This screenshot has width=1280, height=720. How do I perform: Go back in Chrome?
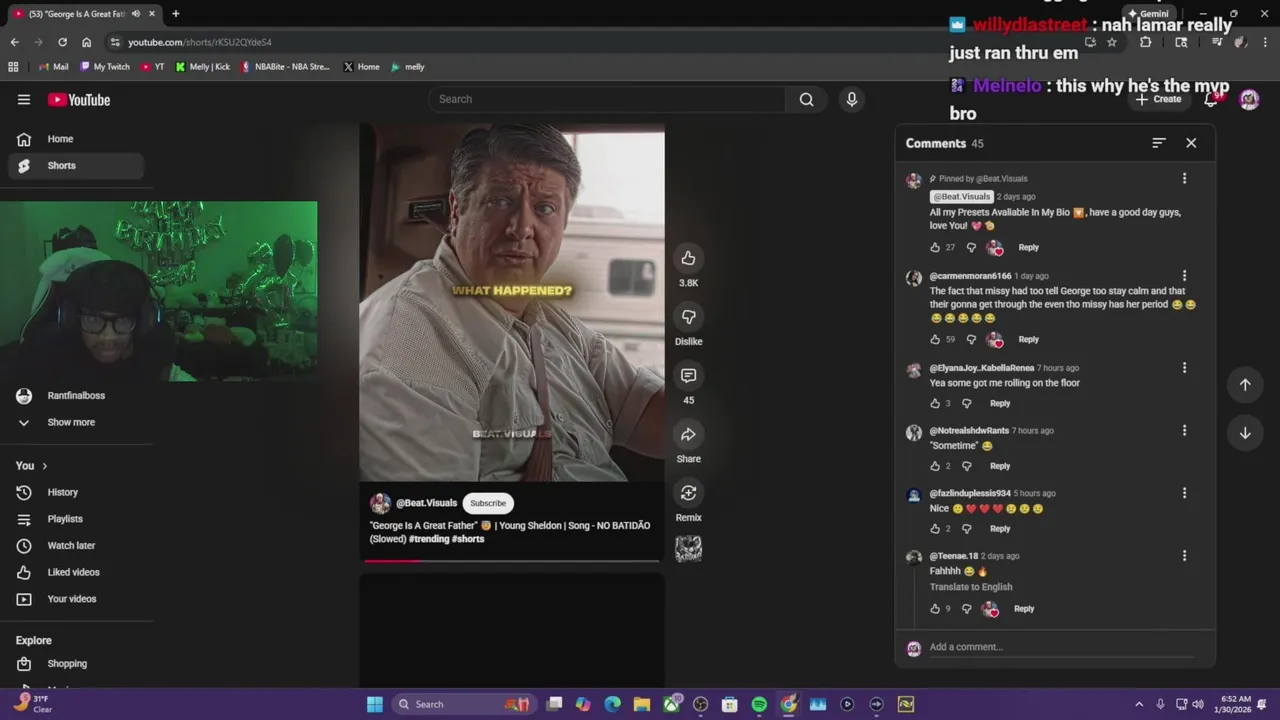click(14, 42)
